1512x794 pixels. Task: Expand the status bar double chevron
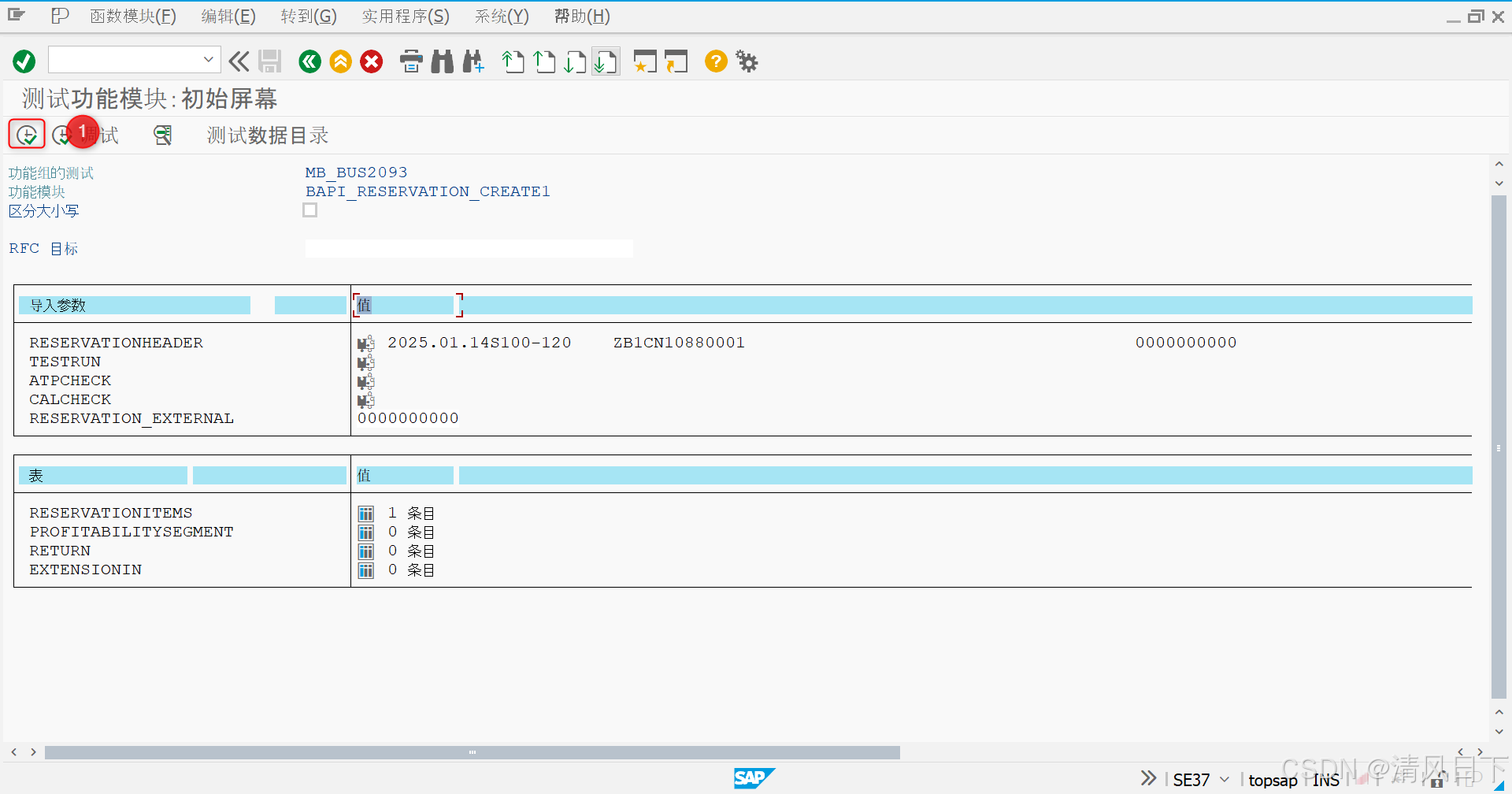point(1148,777)
